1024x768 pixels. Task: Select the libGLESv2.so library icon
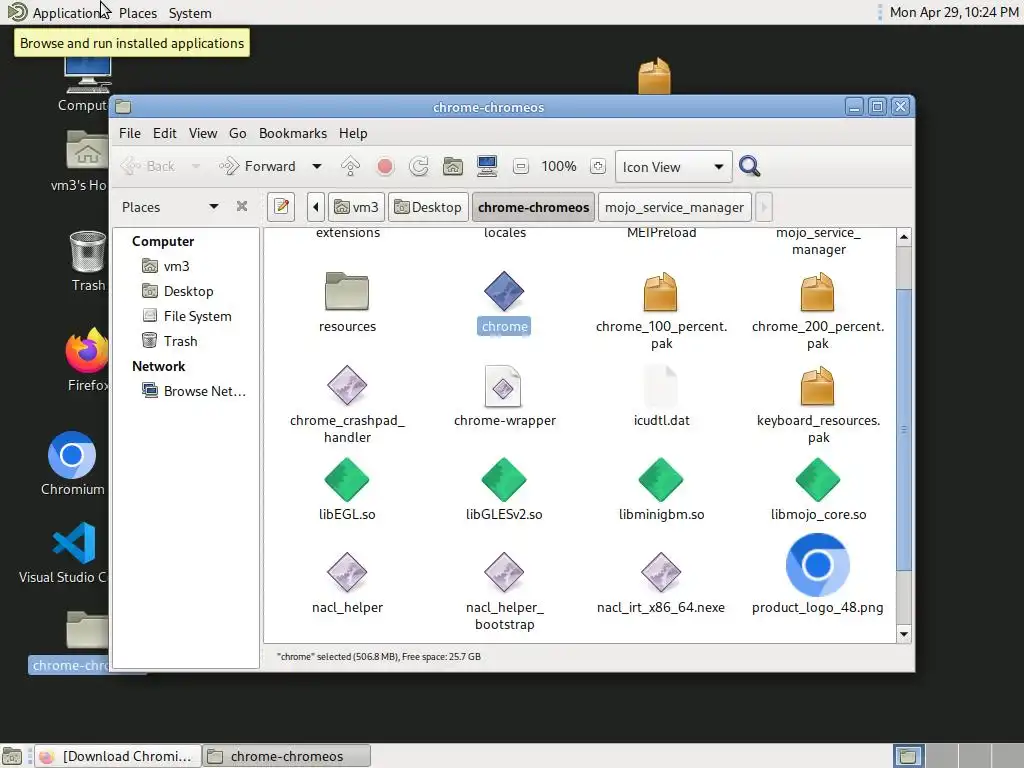pos(504,480)
